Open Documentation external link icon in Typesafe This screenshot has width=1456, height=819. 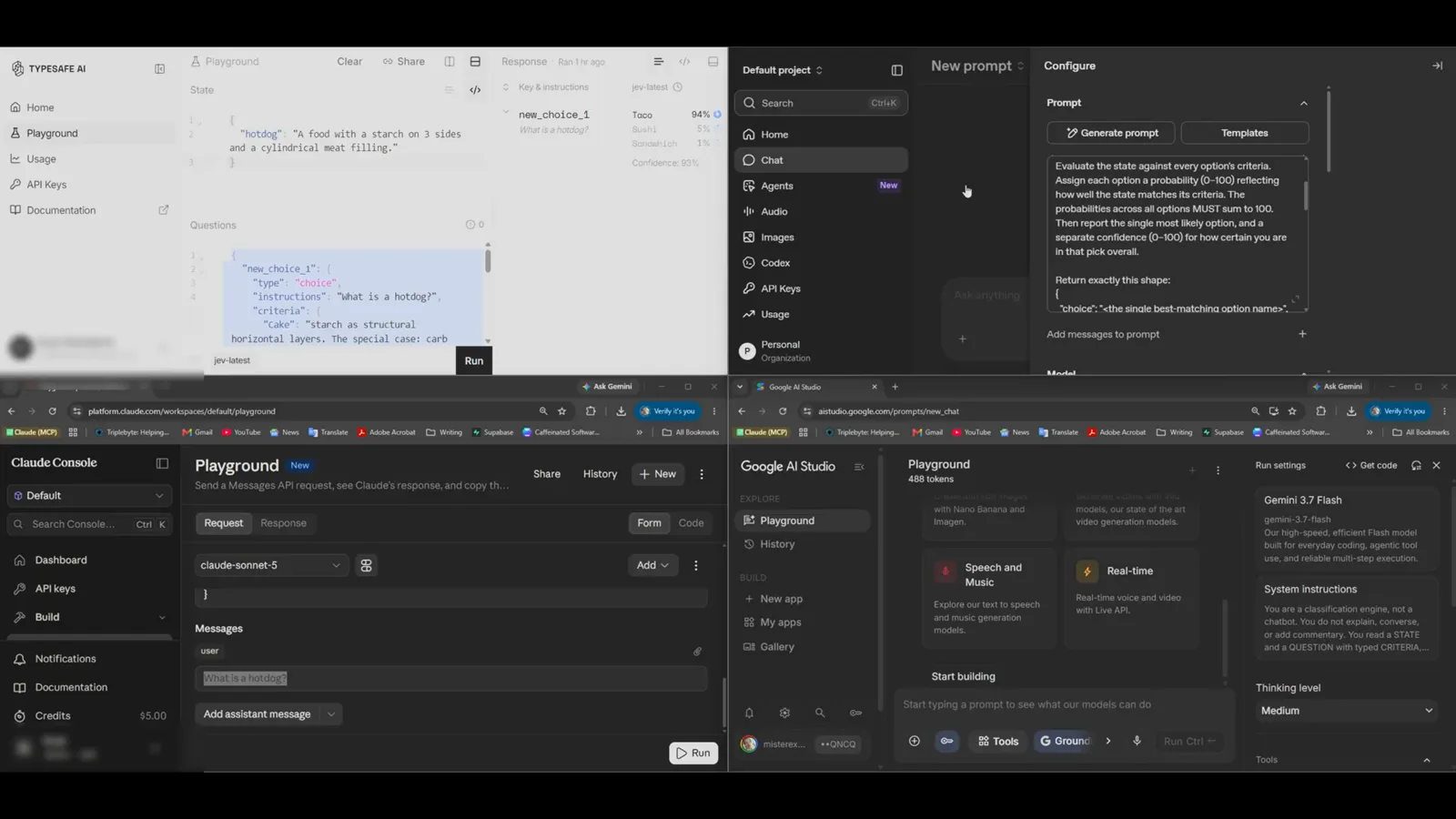pyautogui.click(x=164, y=209)
